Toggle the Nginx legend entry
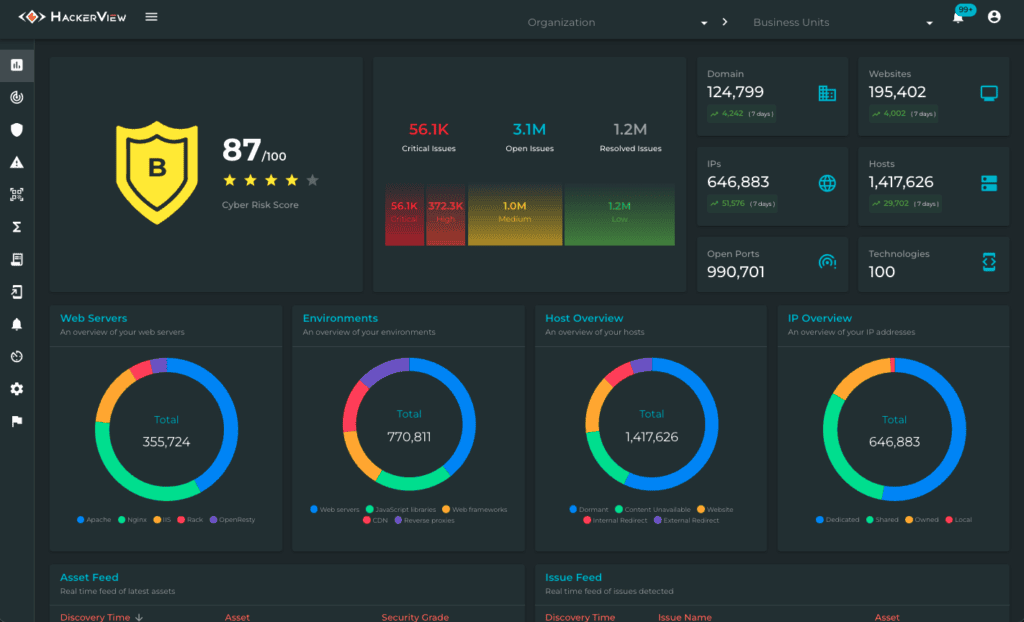Screen dimensions: 1024x622 point(133,520)
